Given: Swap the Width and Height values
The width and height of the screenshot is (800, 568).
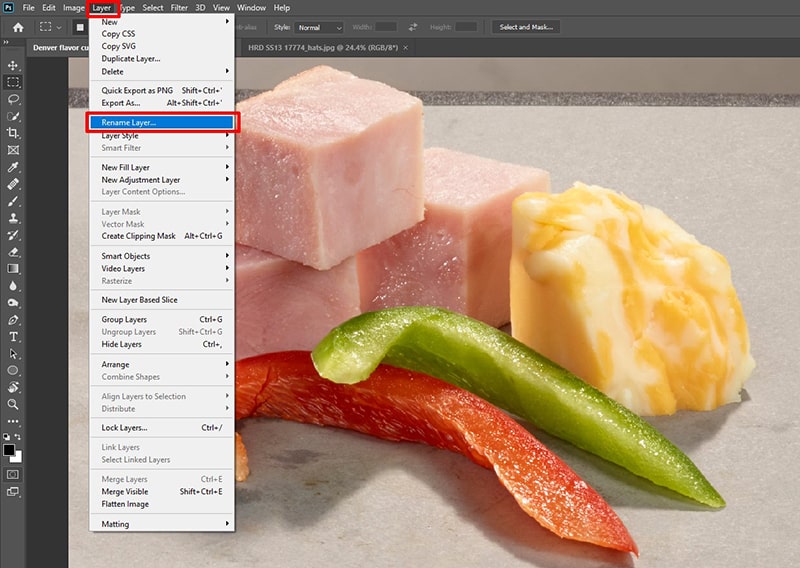Looking at the screenshot, I should 413,27.
